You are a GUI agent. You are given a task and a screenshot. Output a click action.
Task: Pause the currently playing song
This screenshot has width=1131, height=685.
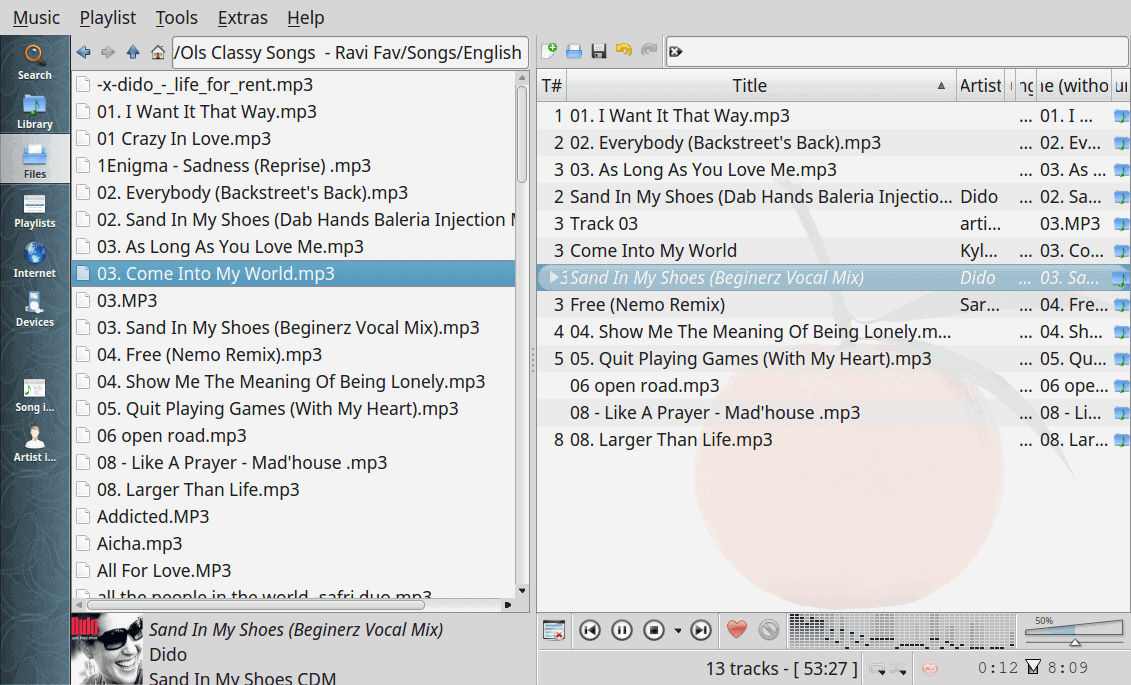click(622, 630)
